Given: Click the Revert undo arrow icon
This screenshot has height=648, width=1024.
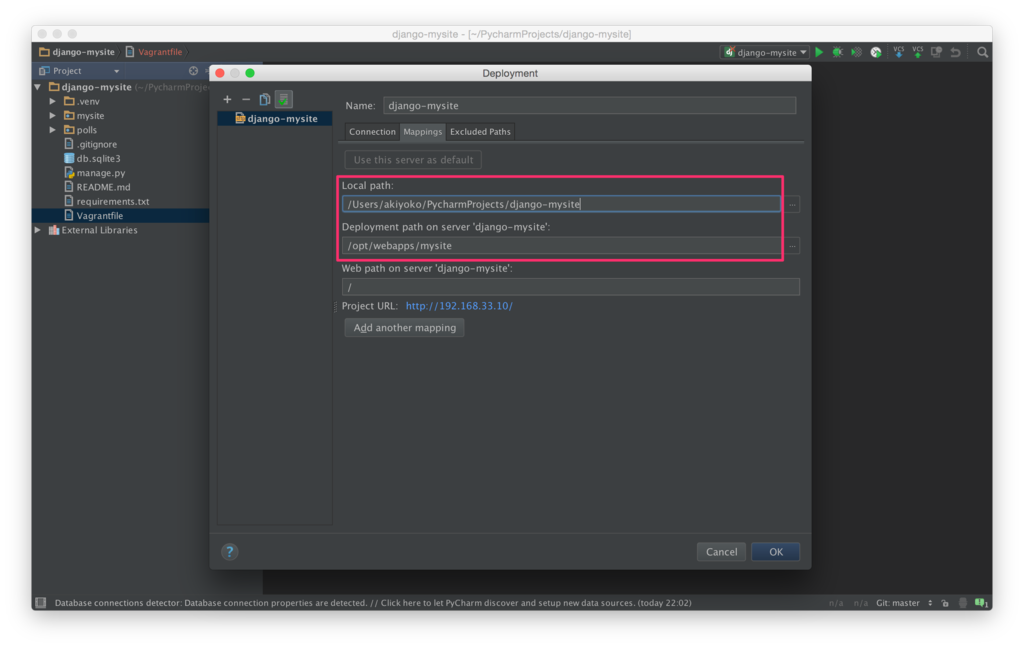Looking at the screenshot, I should click(956, 52).
